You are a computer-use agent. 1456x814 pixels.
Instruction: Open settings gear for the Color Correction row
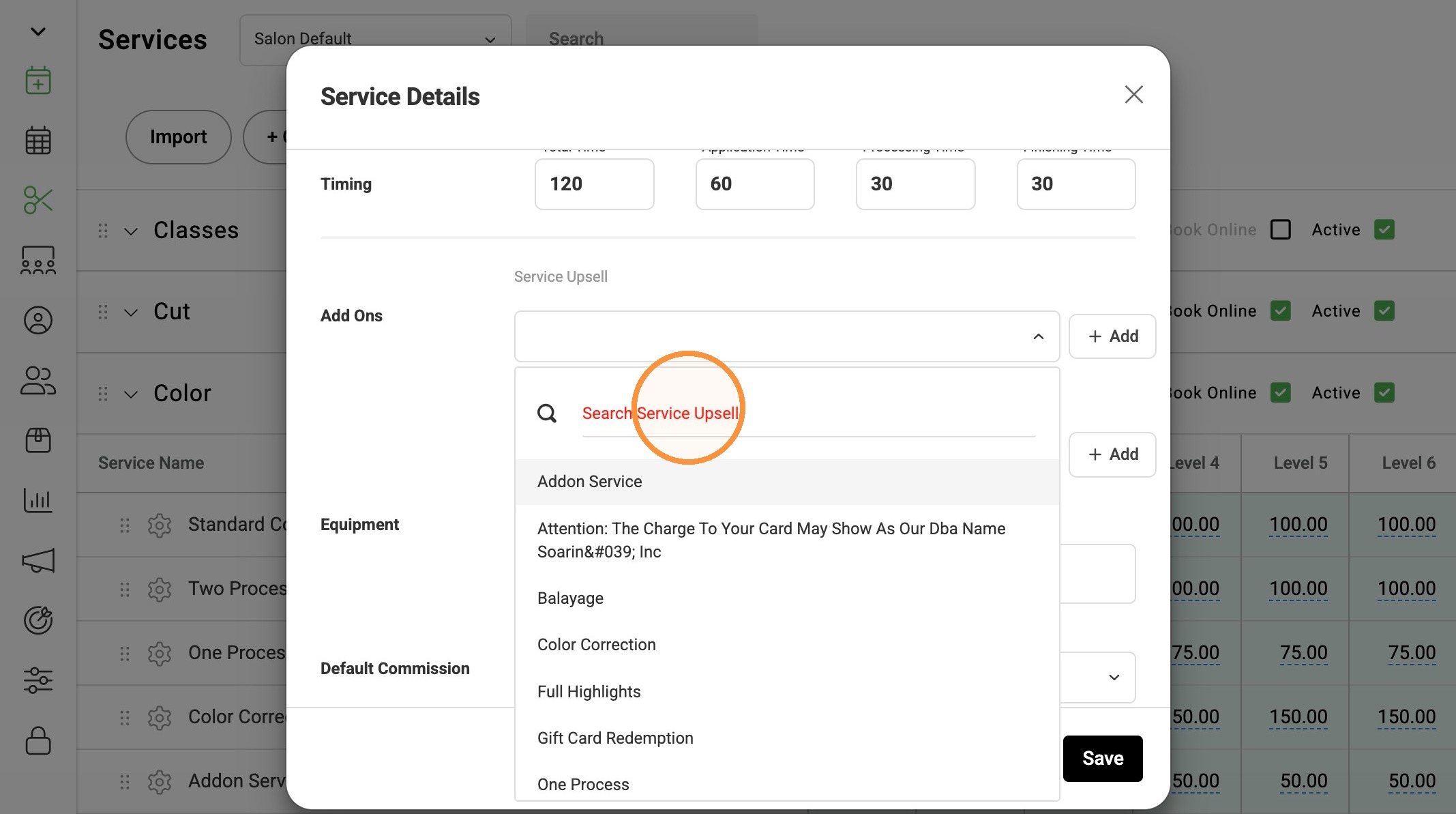point(160,717)
